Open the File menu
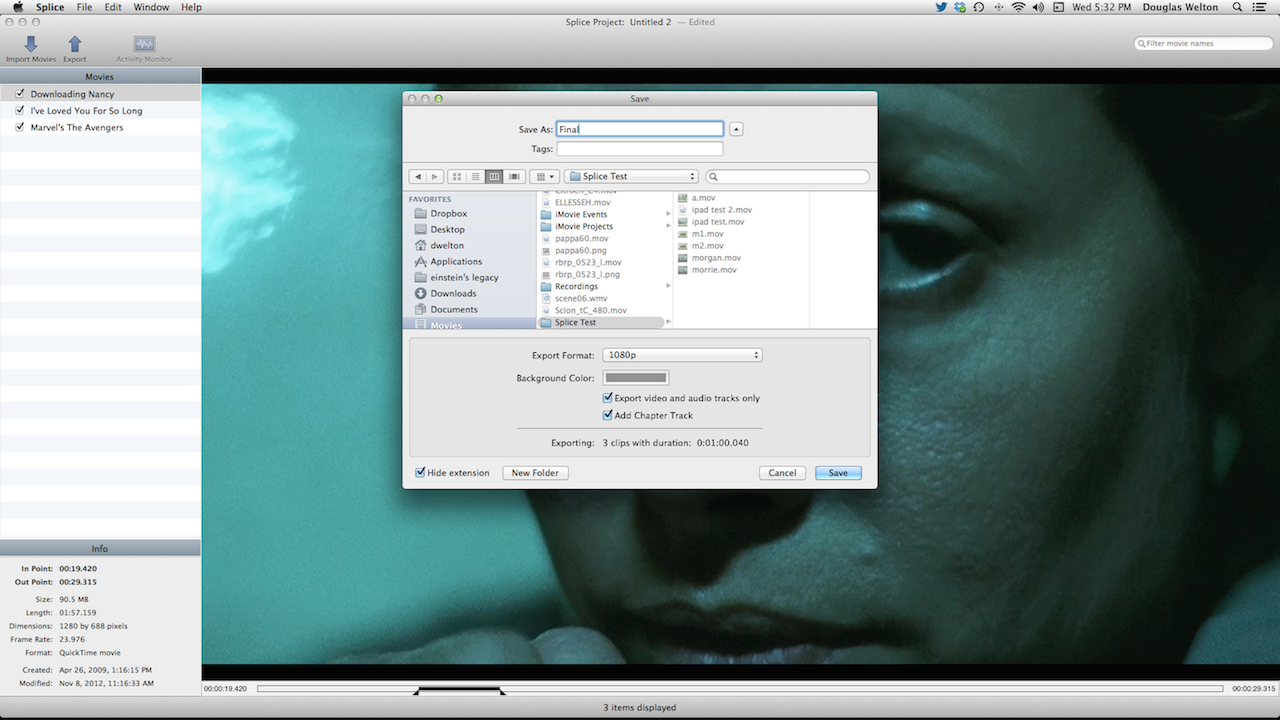The width and height of the screenshot is (1280, 720). click(x=84, y=7)
